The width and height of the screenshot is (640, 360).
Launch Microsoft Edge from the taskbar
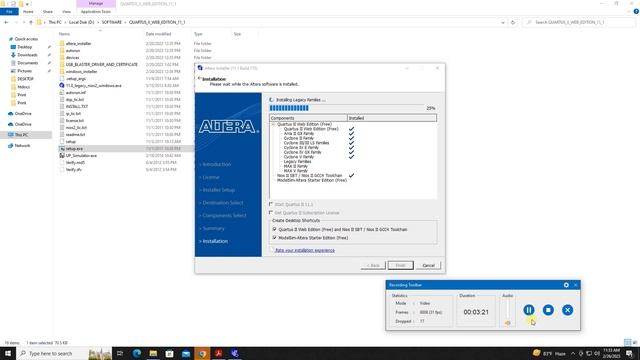click(x=136, y=353)
